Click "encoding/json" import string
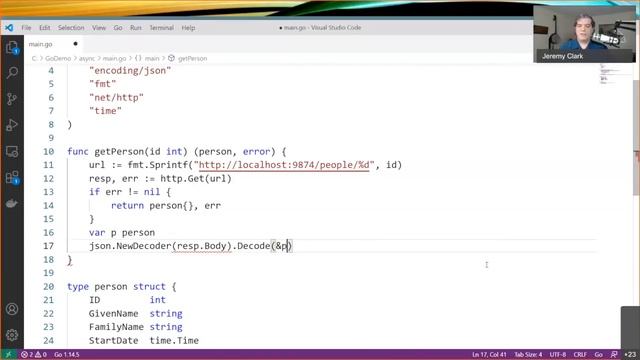Viewport: 640px width, 360px height. click(130, 71)
